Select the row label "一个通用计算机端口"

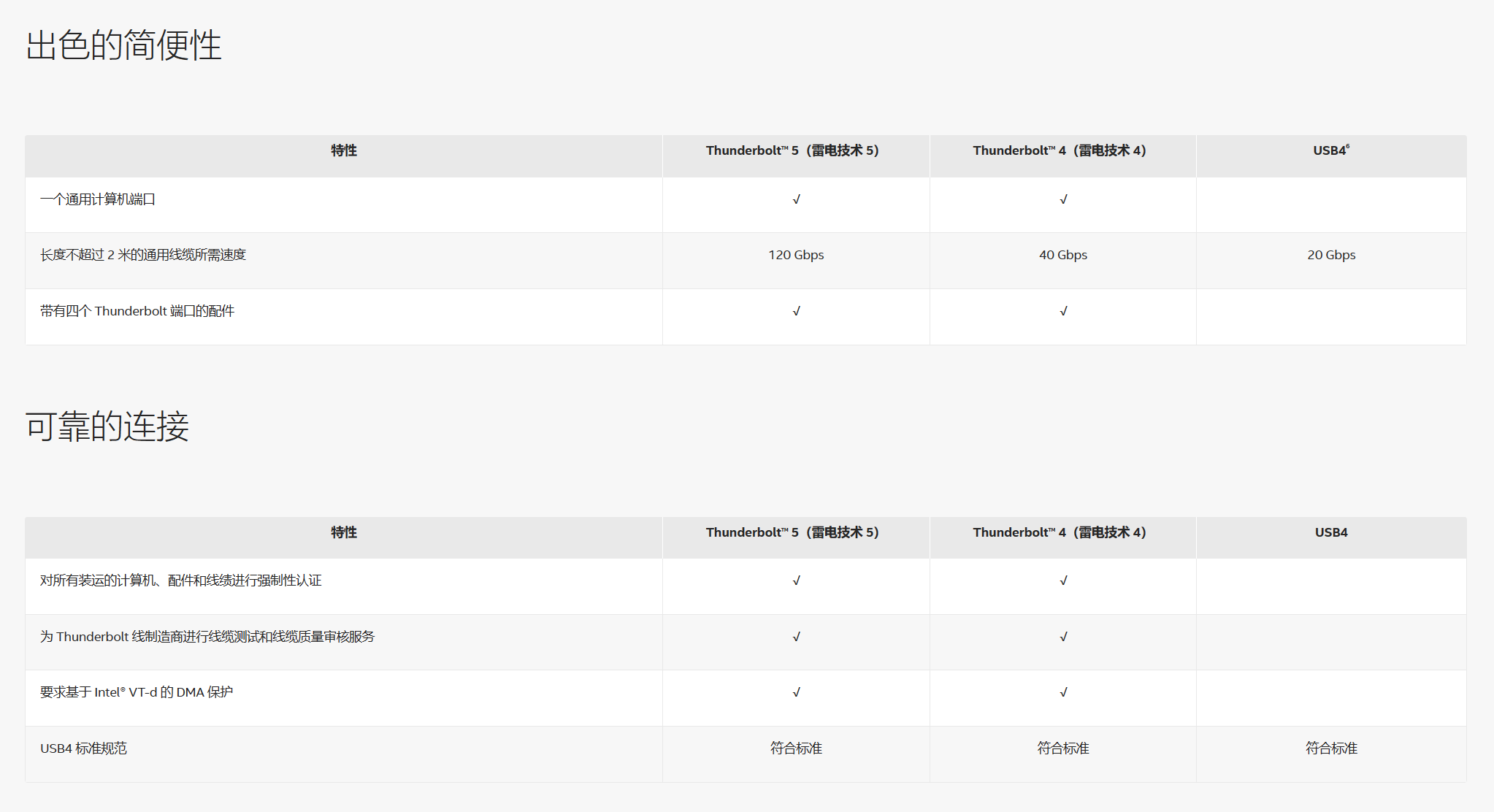[x=98, y=199]
